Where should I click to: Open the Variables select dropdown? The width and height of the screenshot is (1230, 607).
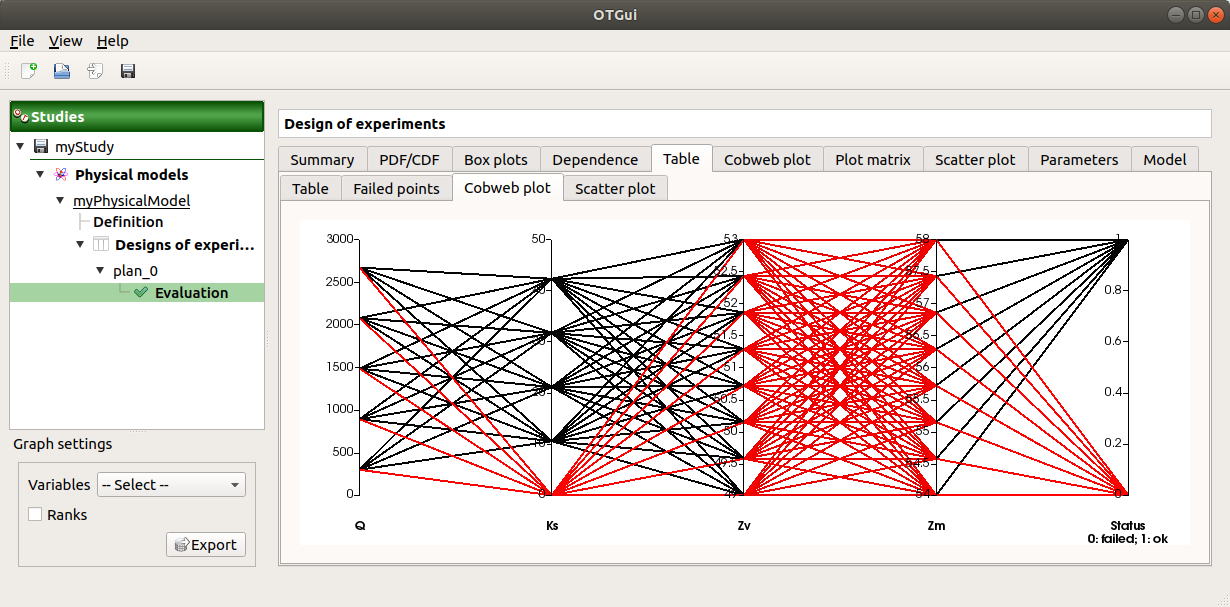click(x=171, y=485)
